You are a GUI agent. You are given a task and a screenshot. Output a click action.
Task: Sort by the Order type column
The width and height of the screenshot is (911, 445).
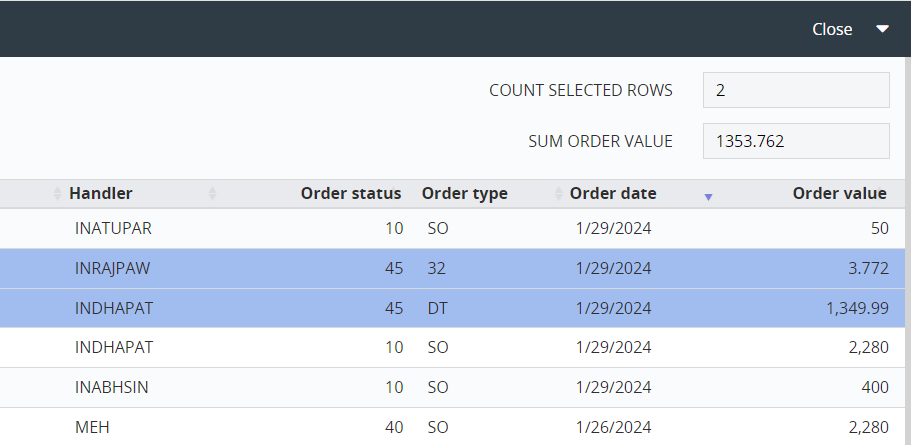(465, 193)
